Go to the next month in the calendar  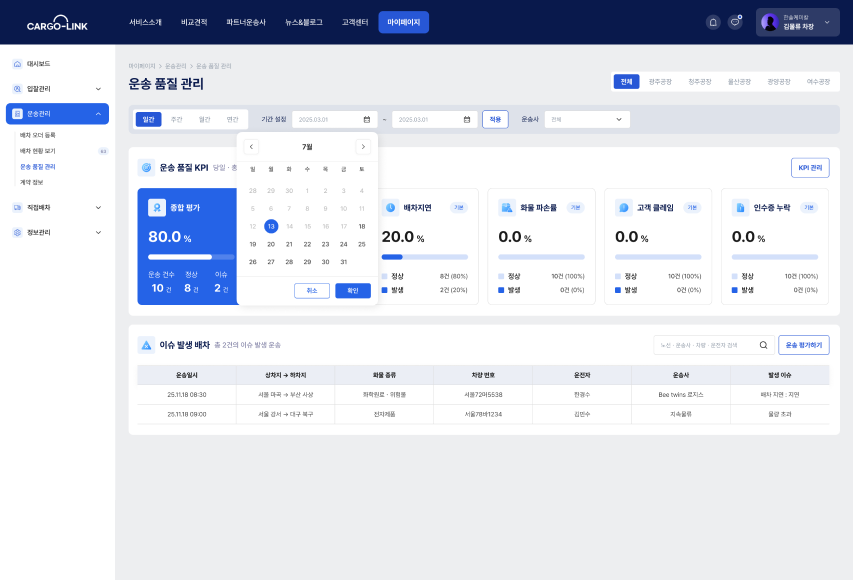click(x=363, y=147)
